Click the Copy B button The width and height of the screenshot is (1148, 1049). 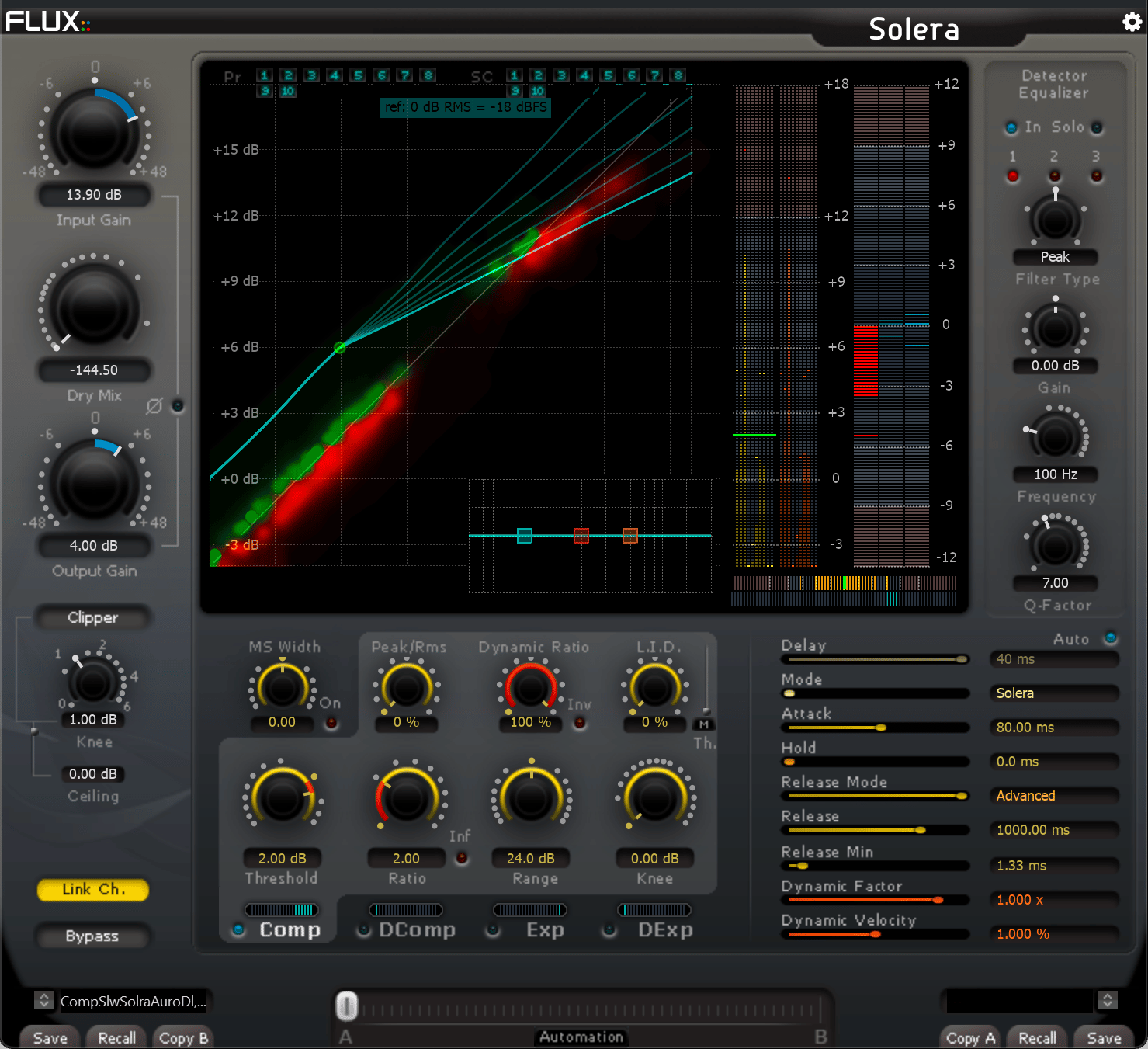(x=183, y=1038)
